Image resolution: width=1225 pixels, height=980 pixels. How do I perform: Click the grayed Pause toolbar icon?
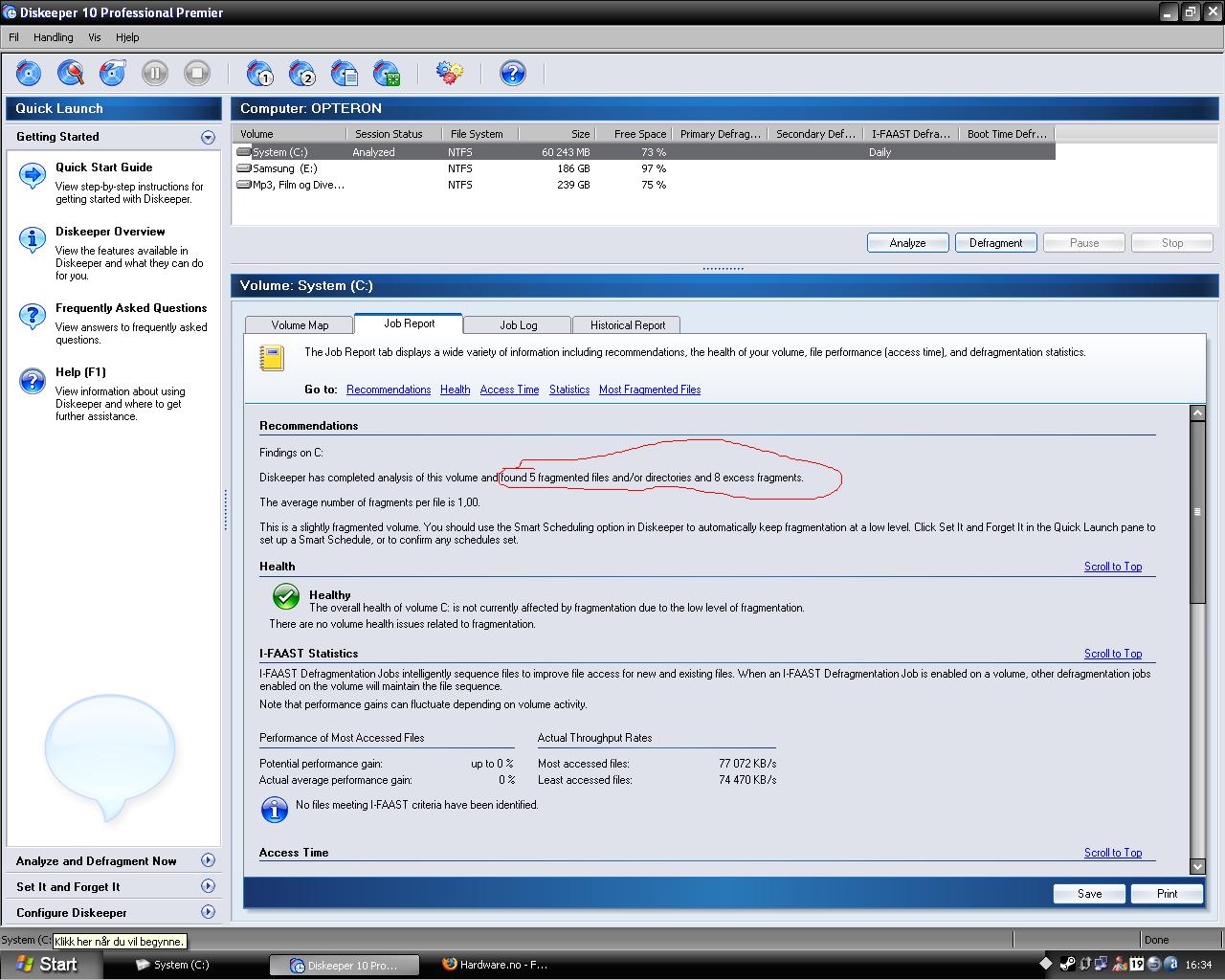tap(155, 73)
